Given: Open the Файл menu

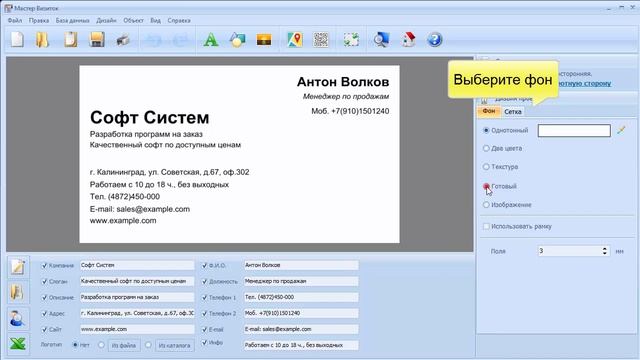Looking at the screenshot, I should [x=15, y=20].
